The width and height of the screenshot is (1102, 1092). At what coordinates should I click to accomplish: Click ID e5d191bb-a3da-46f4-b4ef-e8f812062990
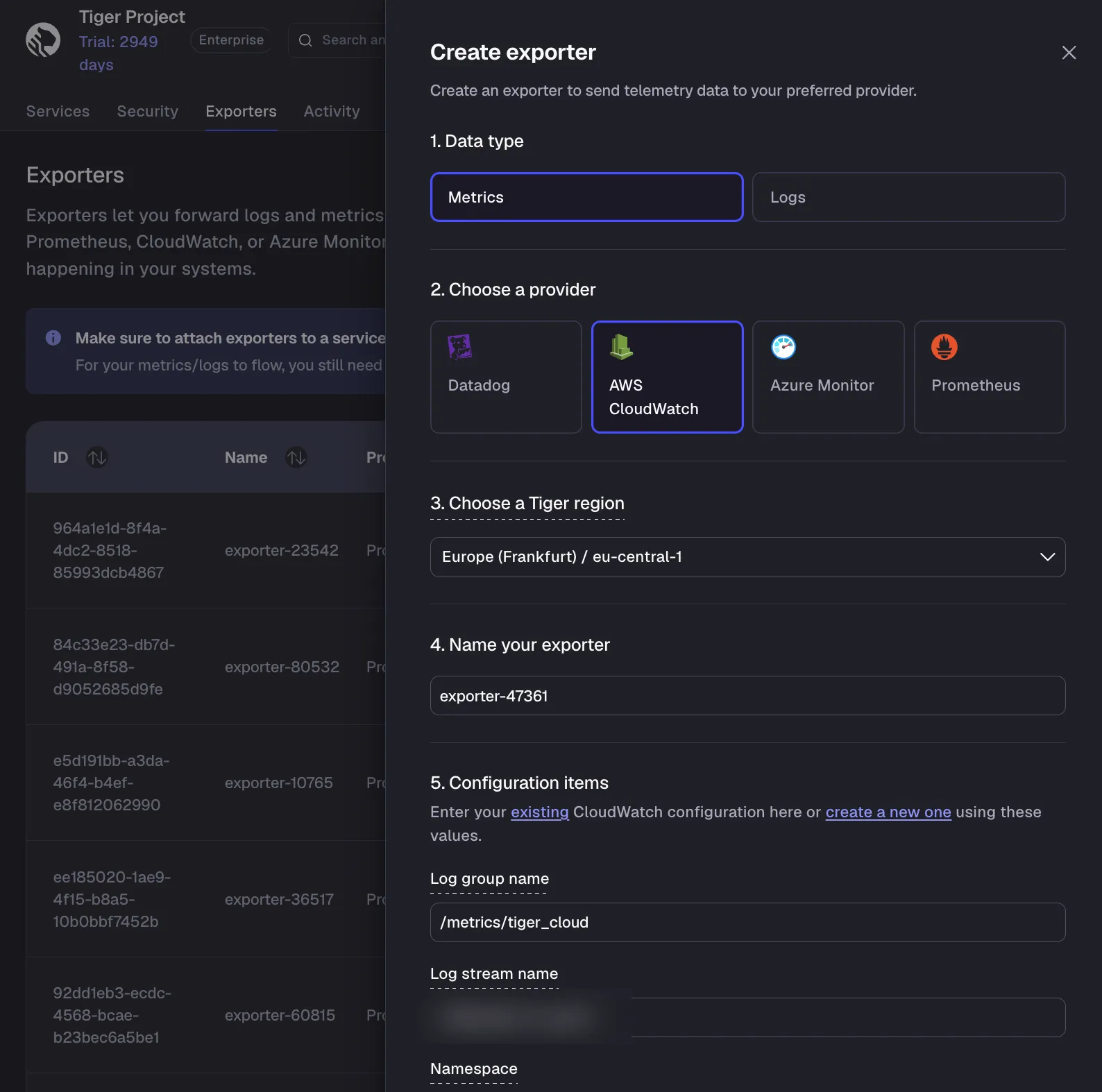[x=111, y=783]
